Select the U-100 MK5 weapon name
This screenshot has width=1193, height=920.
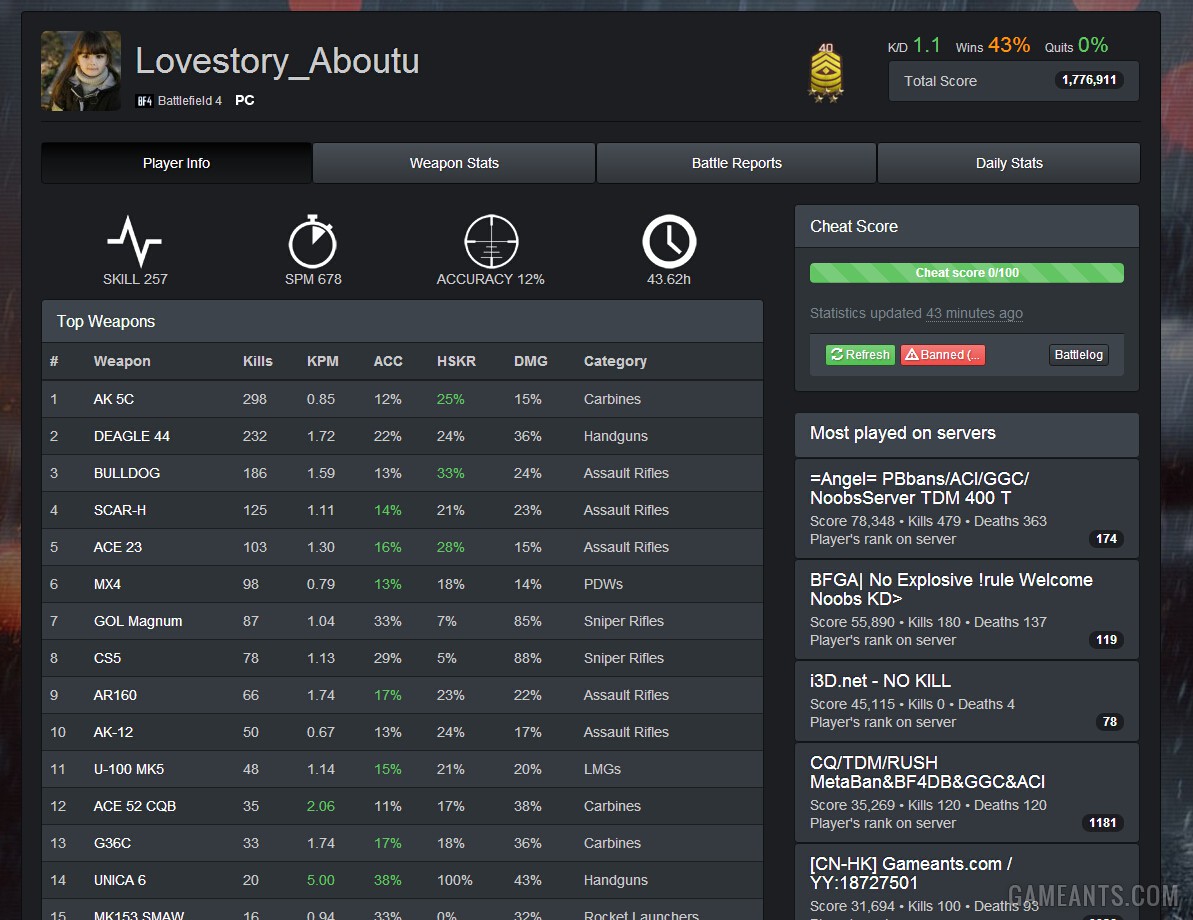click(129, 769)
